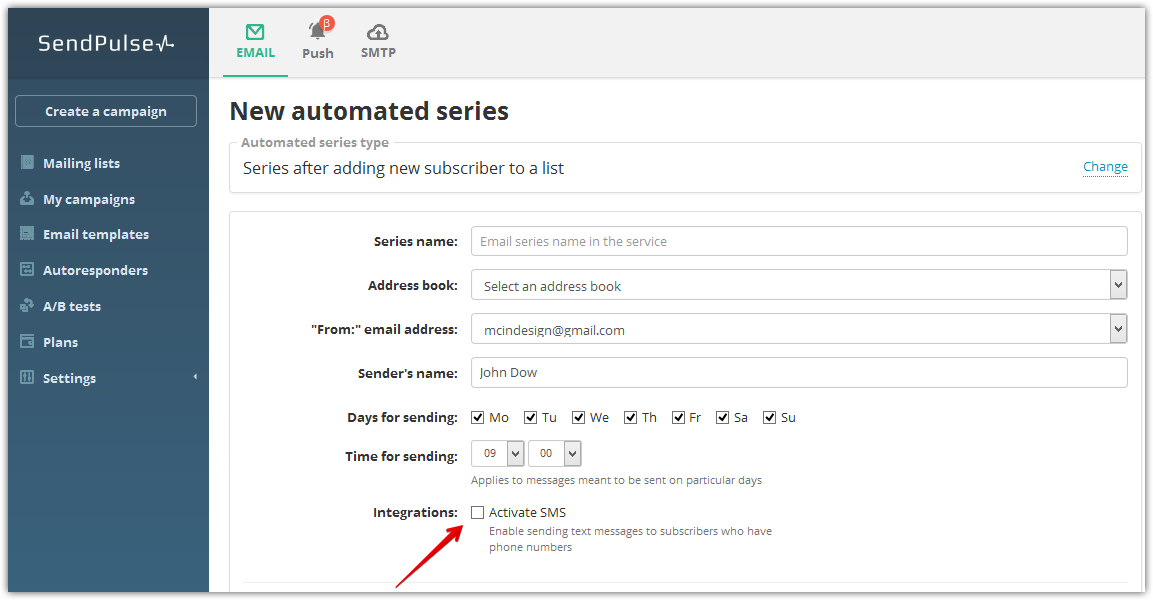The image size is (1153, 600).
Task: Open the sending hour dropdown
Action: click(x=498, y=453)
